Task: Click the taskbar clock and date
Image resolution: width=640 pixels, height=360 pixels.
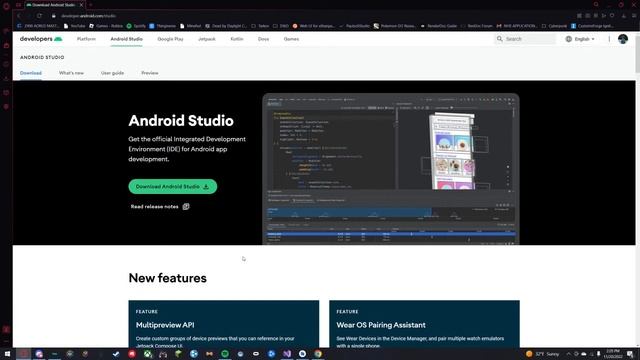Action: click(x=613, y=354)
